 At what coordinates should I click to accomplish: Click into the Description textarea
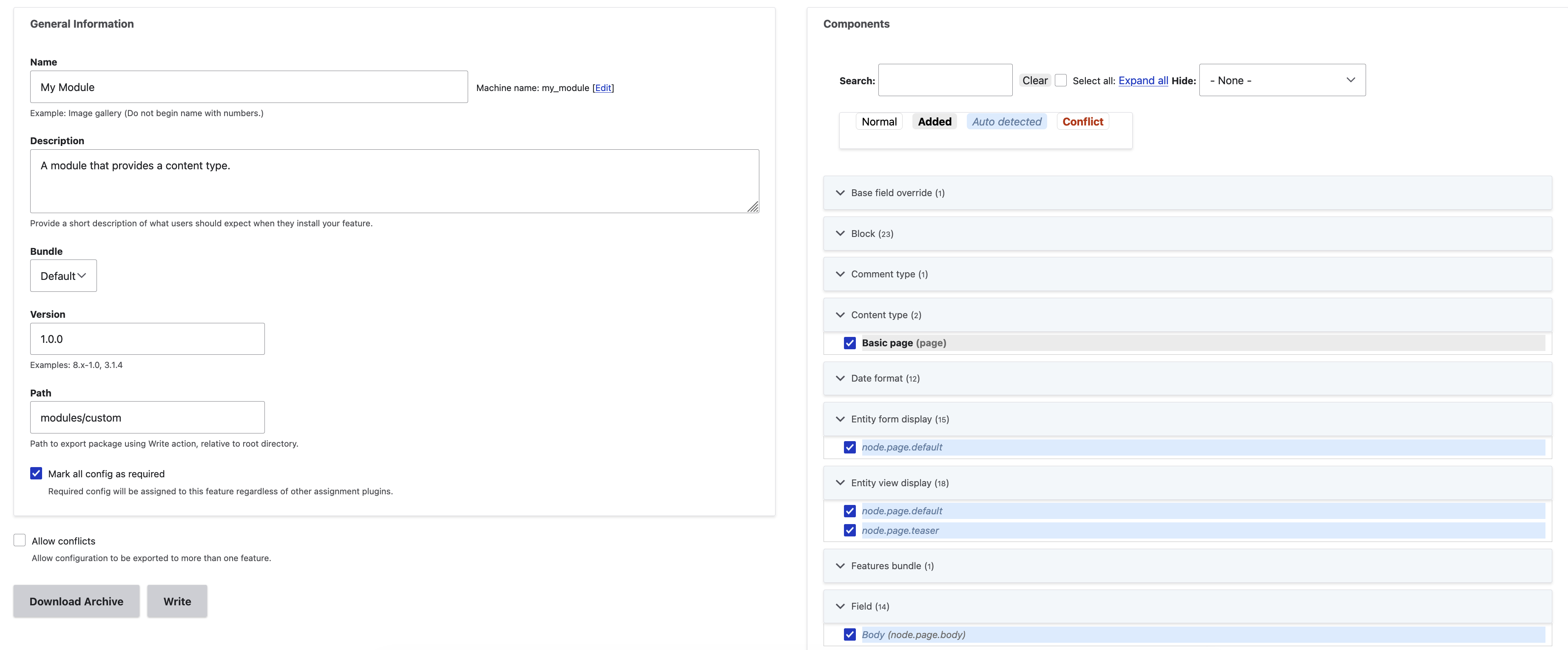click(395, 182)
